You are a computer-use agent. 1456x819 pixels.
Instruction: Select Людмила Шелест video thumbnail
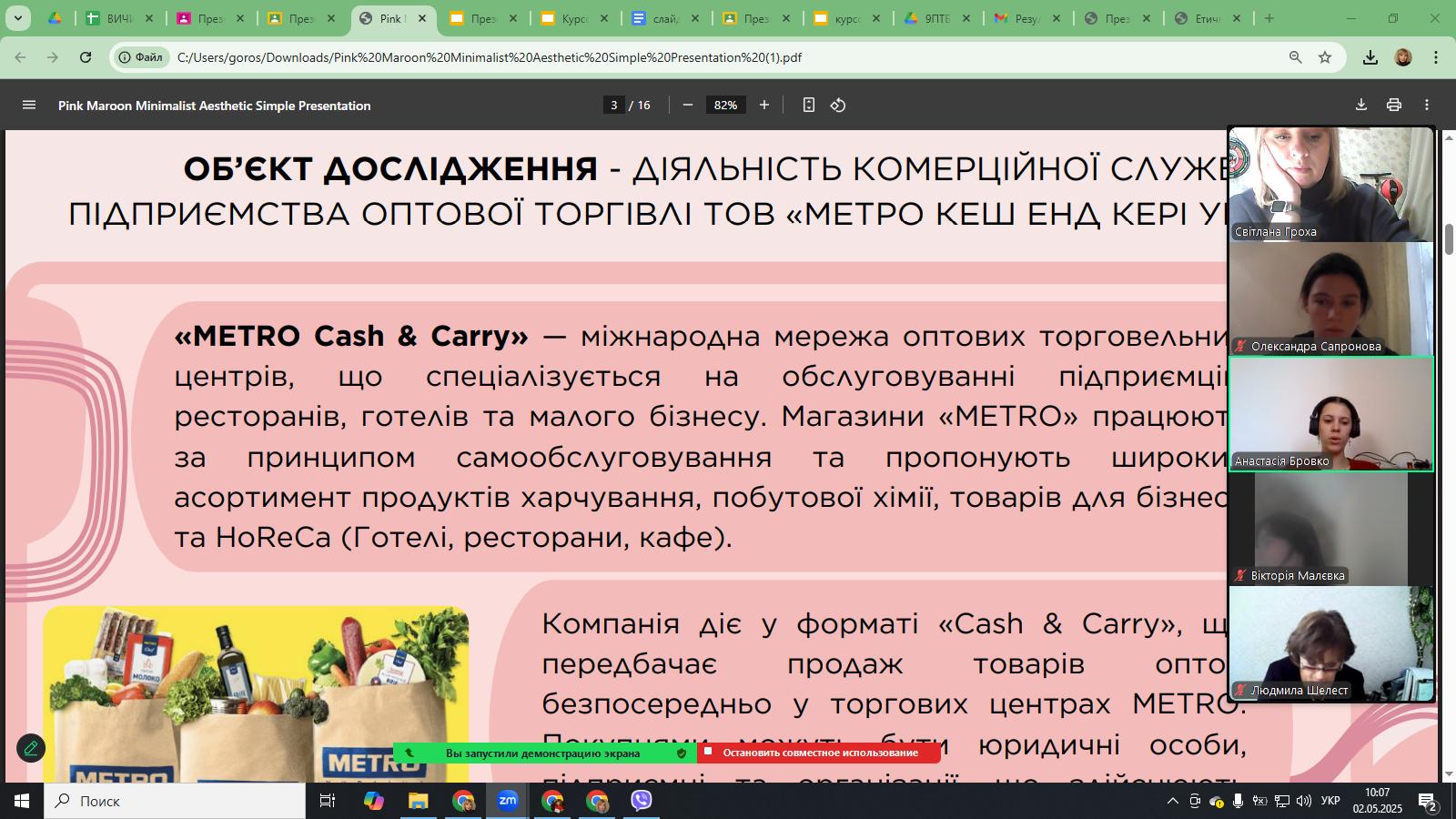1331,643
